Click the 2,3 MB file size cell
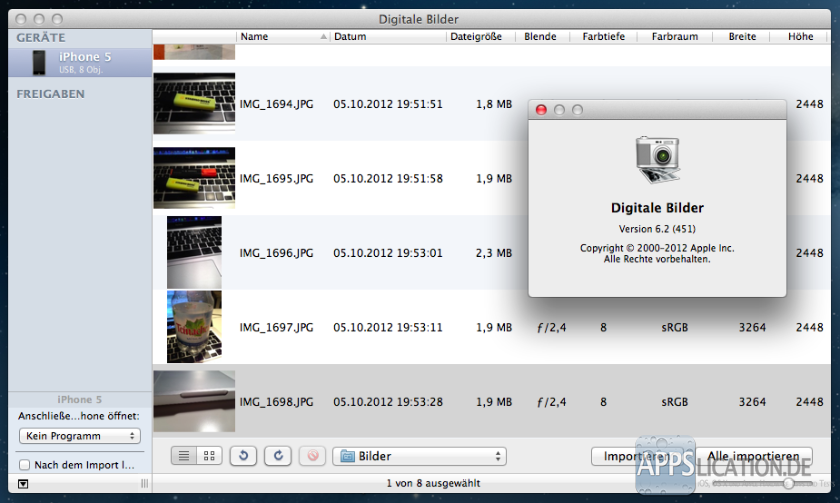The width and height of the screenshot is (840, 503). (x=494, y=253)
